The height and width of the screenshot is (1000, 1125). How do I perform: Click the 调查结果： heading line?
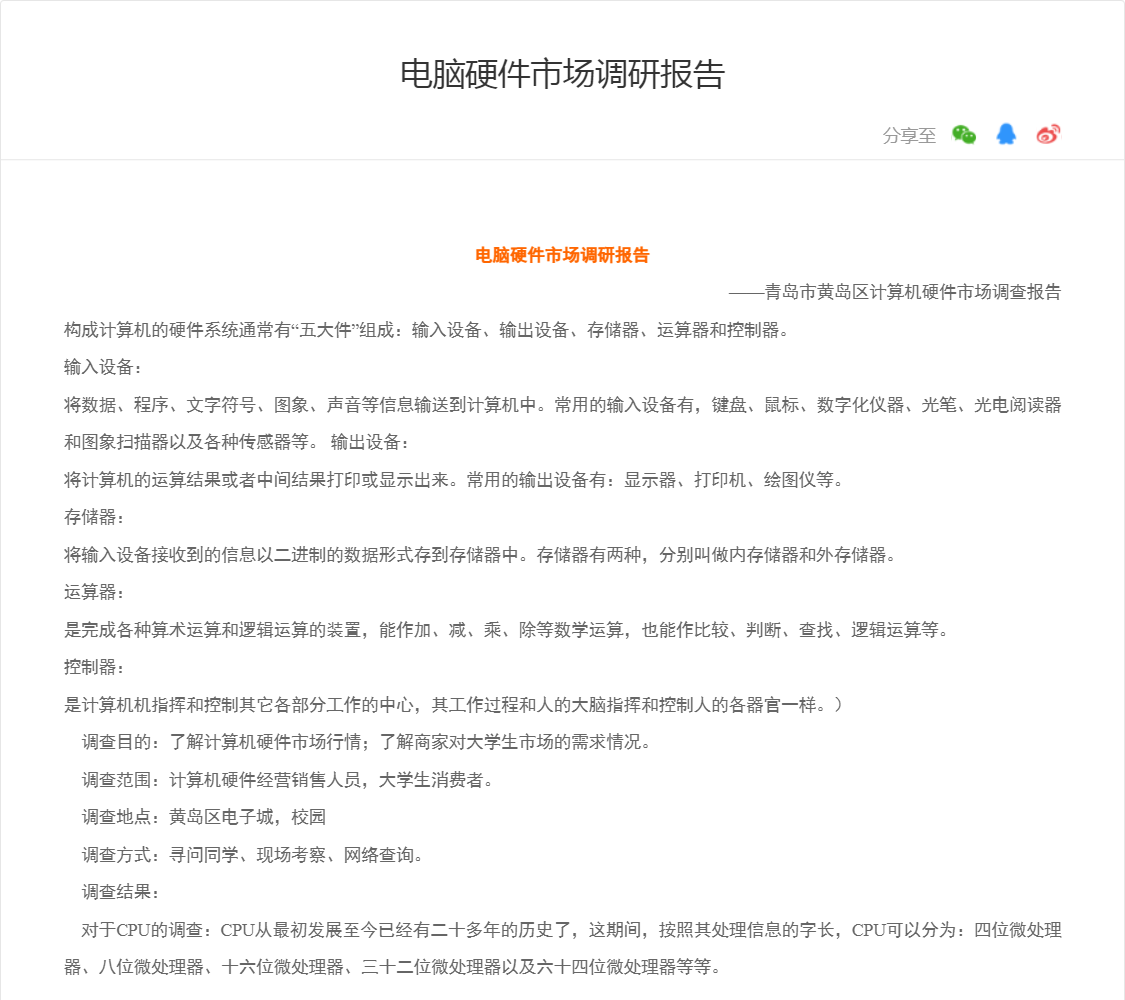point(121,893)
